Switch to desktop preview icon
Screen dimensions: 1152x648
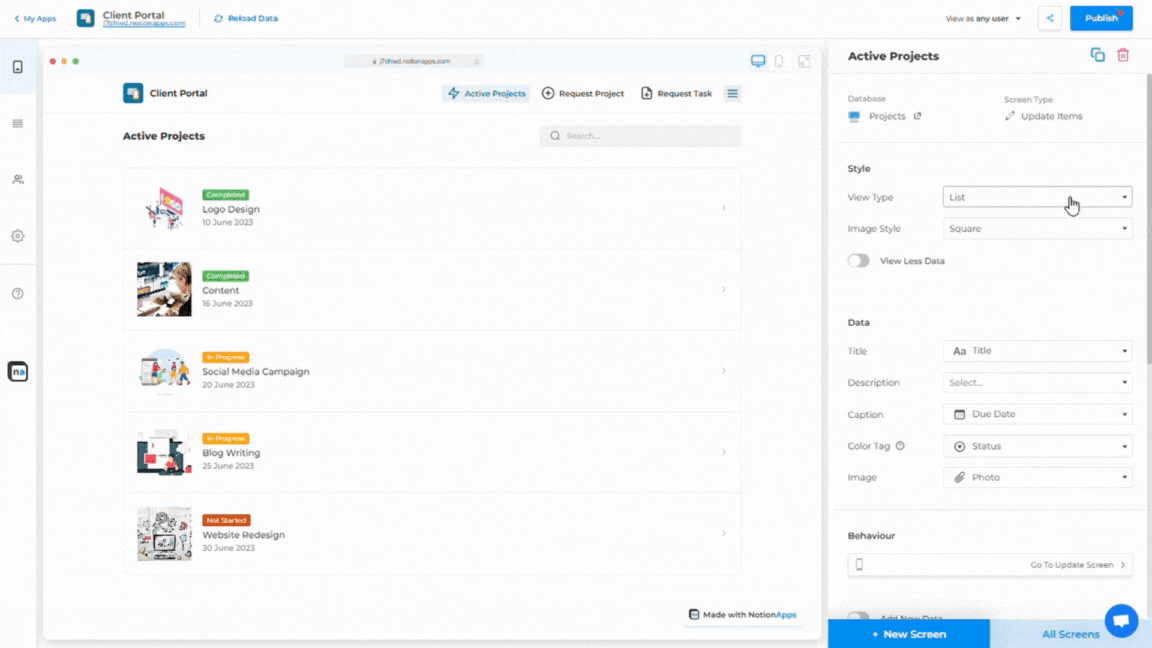pos(757,61)
